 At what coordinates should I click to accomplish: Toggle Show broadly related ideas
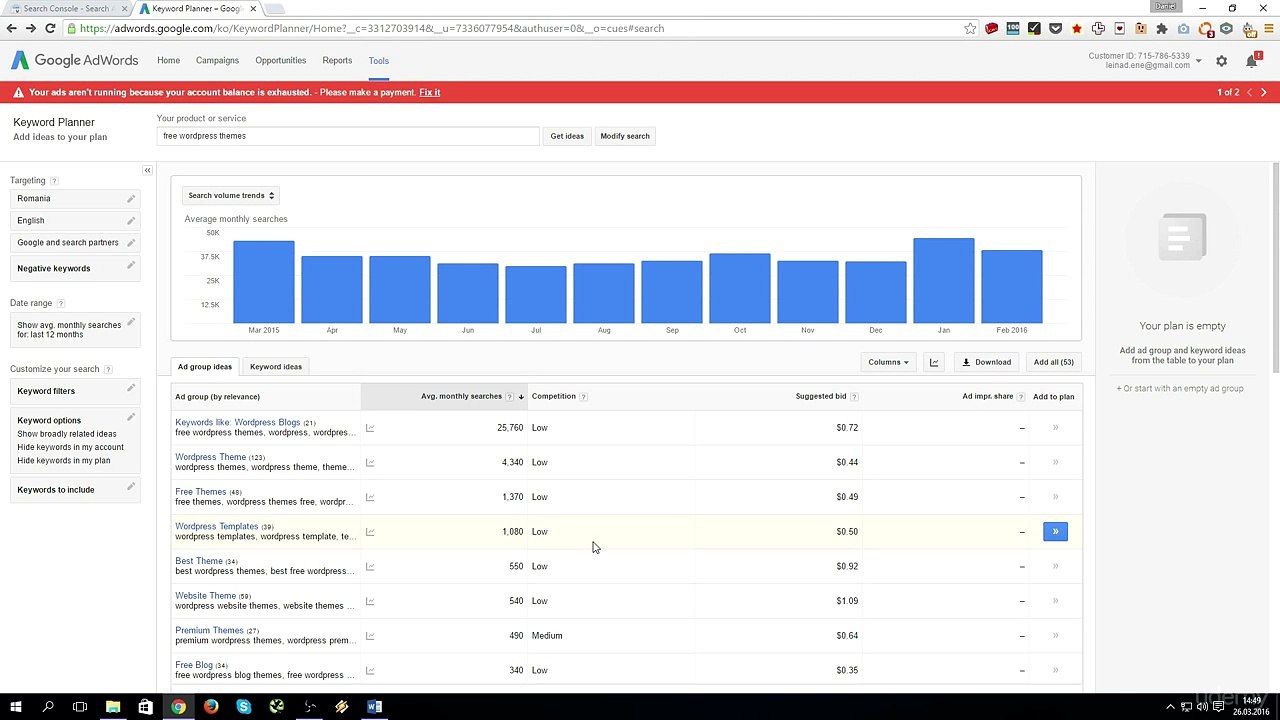pyautogui.click(x=67, y=434)
